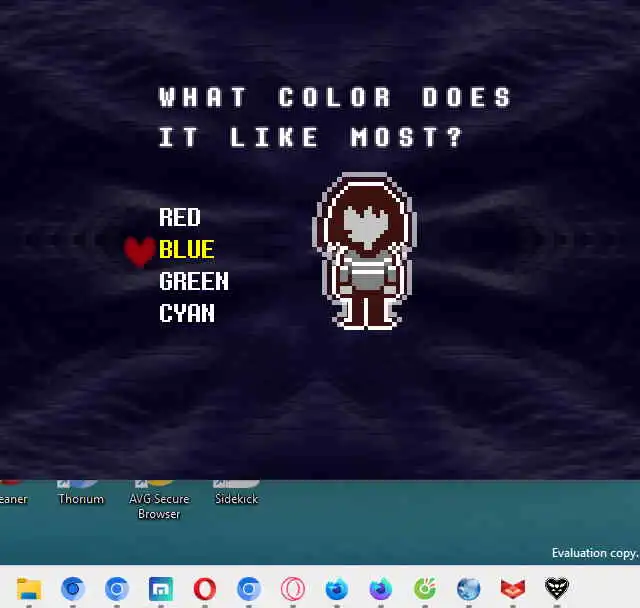Screen dimensions: 640x608
Task: Switch to the black-and-white dog game icon
Action: point(557,588)
